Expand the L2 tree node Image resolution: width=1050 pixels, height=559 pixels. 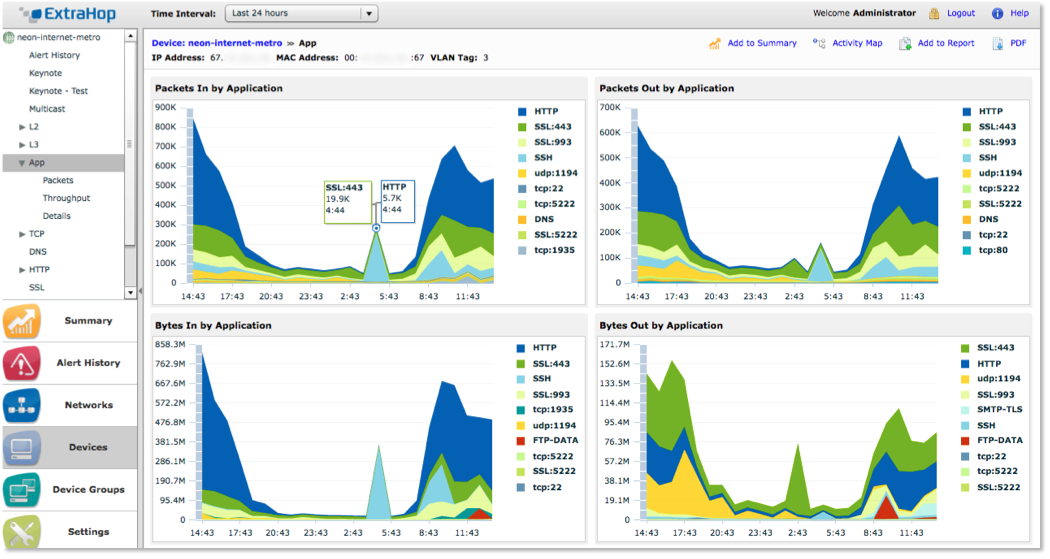pyautogui.click(x=22, y=127)
